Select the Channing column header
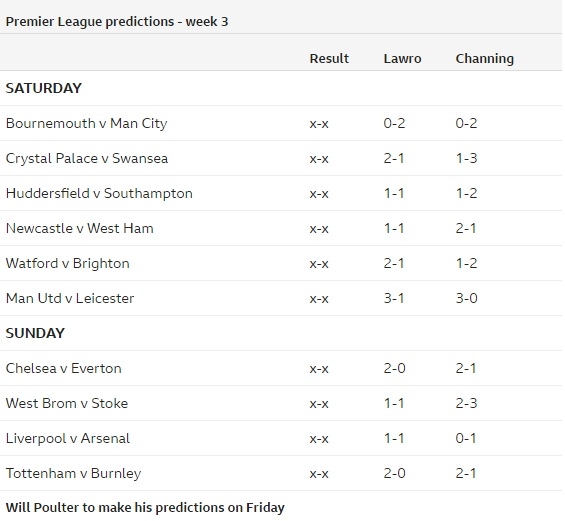This screenshot has width=565, height=521. tap(484, 59)
